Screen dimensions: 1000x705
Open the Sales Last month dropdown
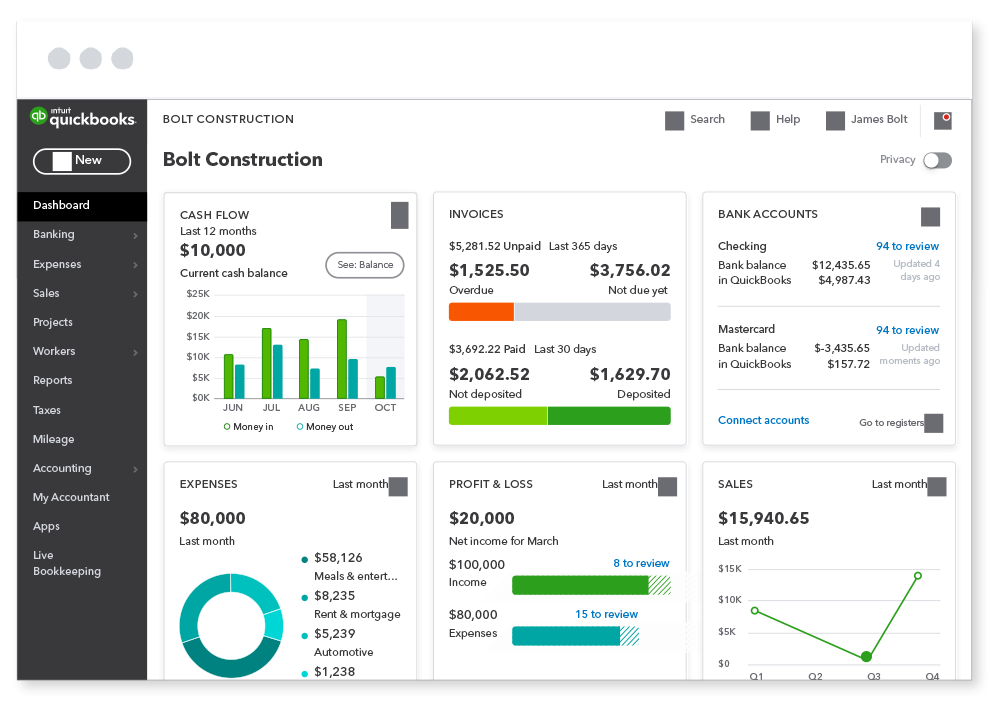(937, 486)
